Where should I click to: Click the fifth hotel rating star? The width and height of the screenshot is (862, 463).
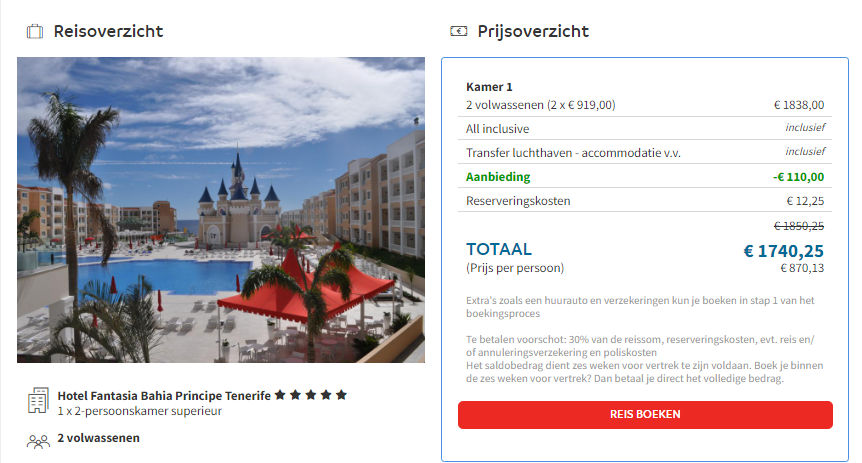pyautogui.click(x=341, y=395)
